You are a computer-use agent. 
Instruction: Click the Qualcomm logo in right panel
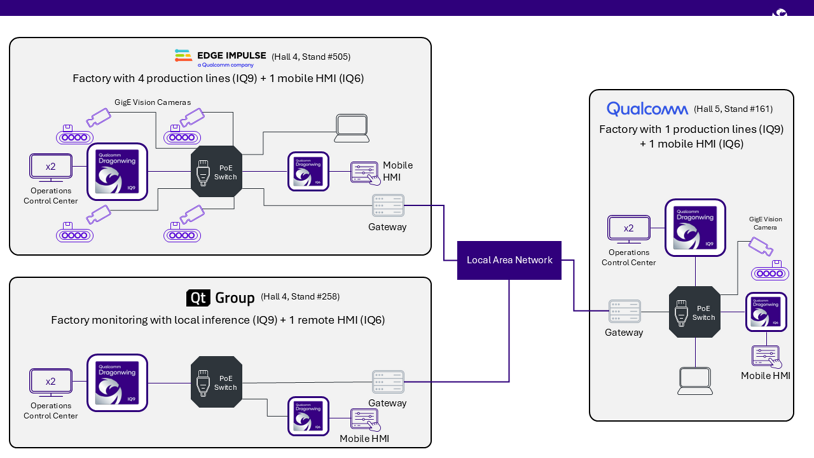pos(647,109)
